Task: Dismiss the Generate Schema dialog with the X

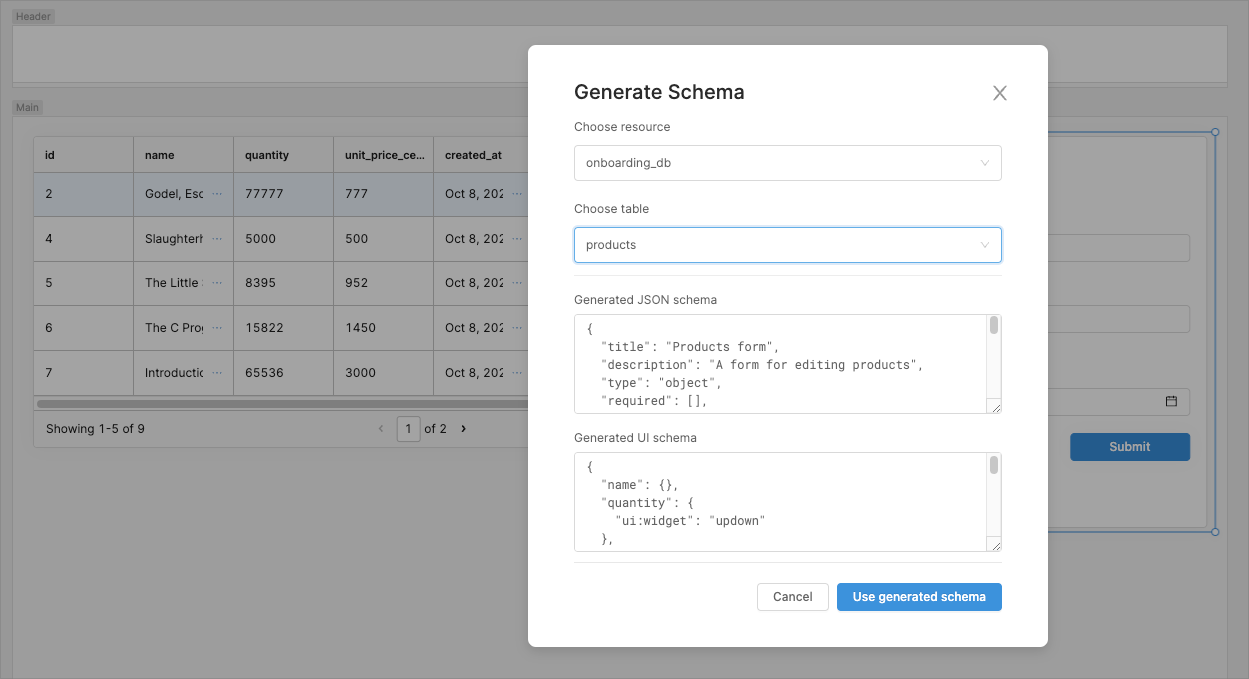Action: [999, 92]
